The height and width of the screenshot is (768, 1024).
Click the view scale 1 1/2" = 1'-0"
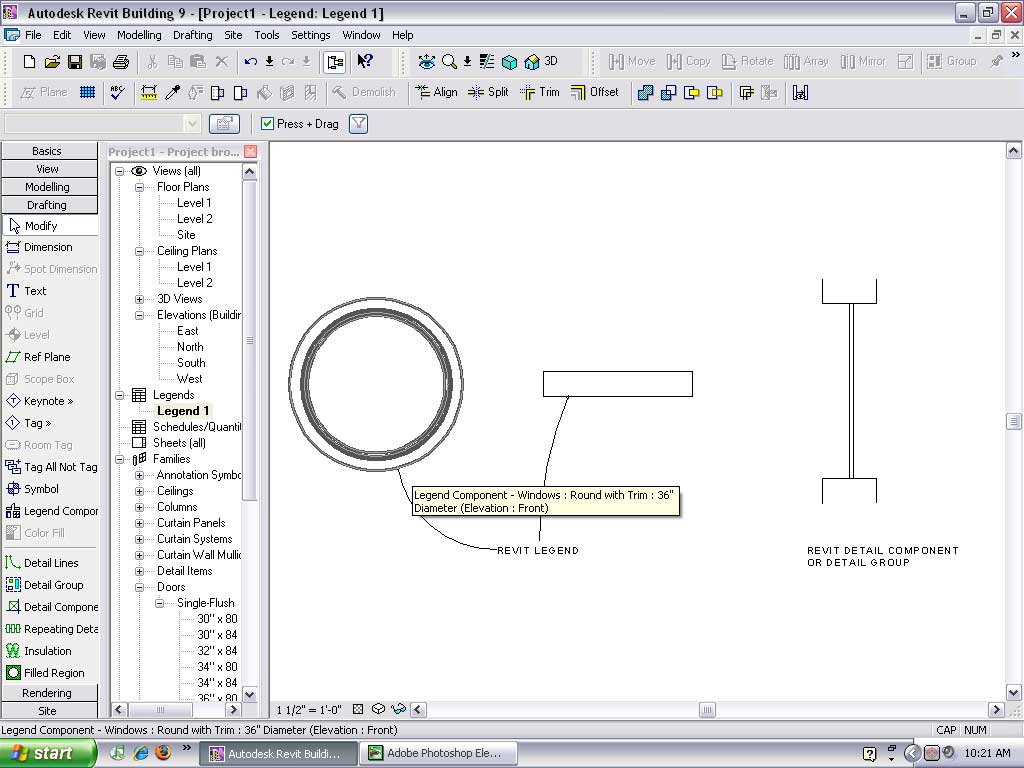[x=309, y=710]
